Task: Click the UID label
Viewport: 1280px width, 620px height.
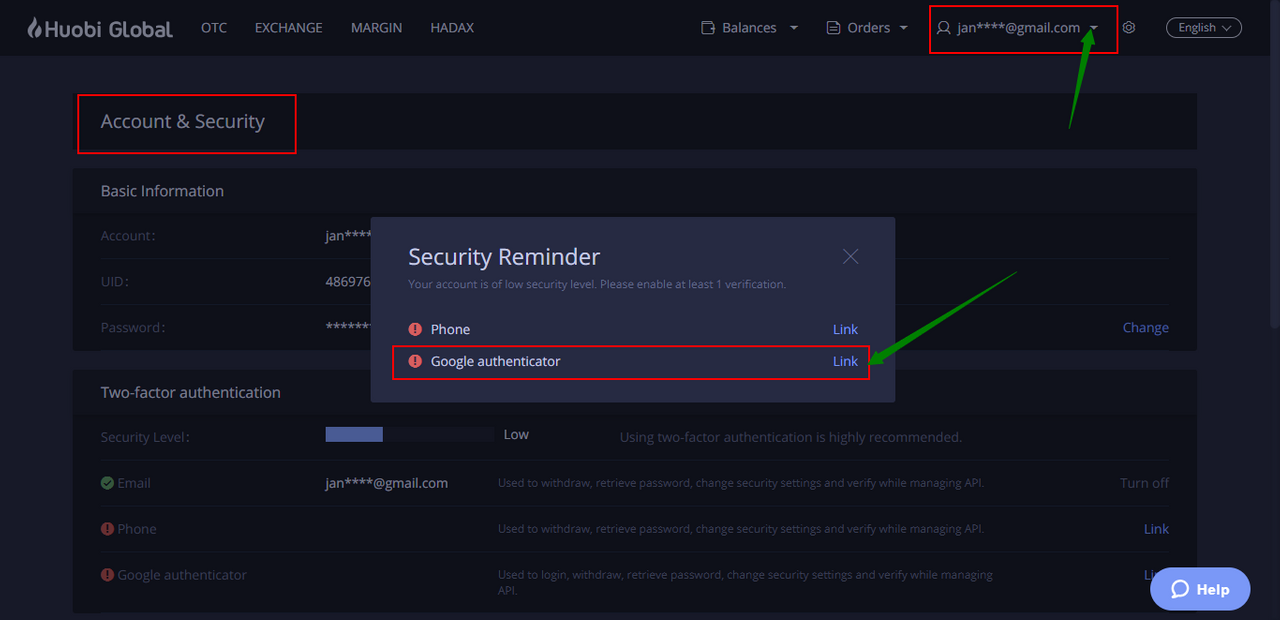Action: click(x=115, y=282)
